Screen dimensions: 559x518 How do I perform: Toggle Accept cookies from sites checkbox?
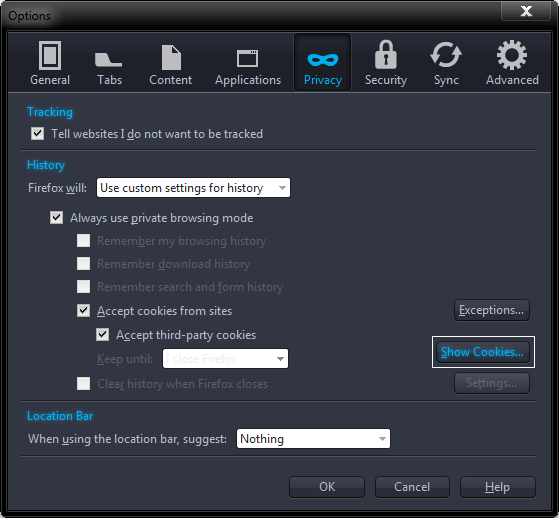click(83, 311)
